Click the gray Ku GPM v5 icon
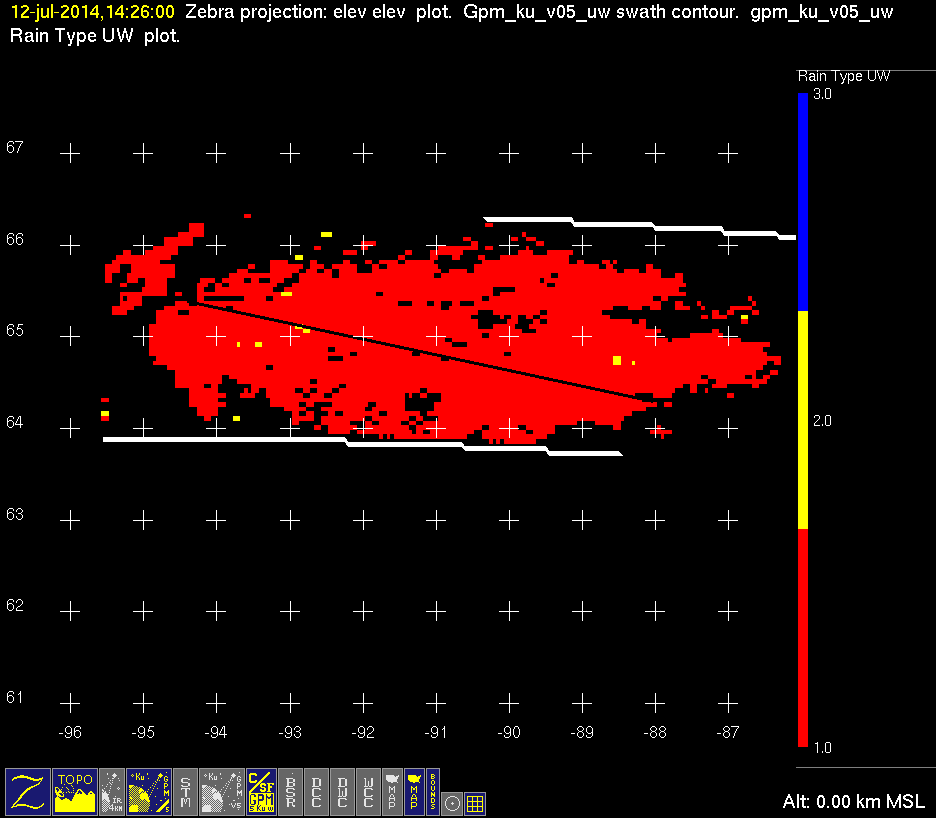936x818 pixels. [222, 791]
